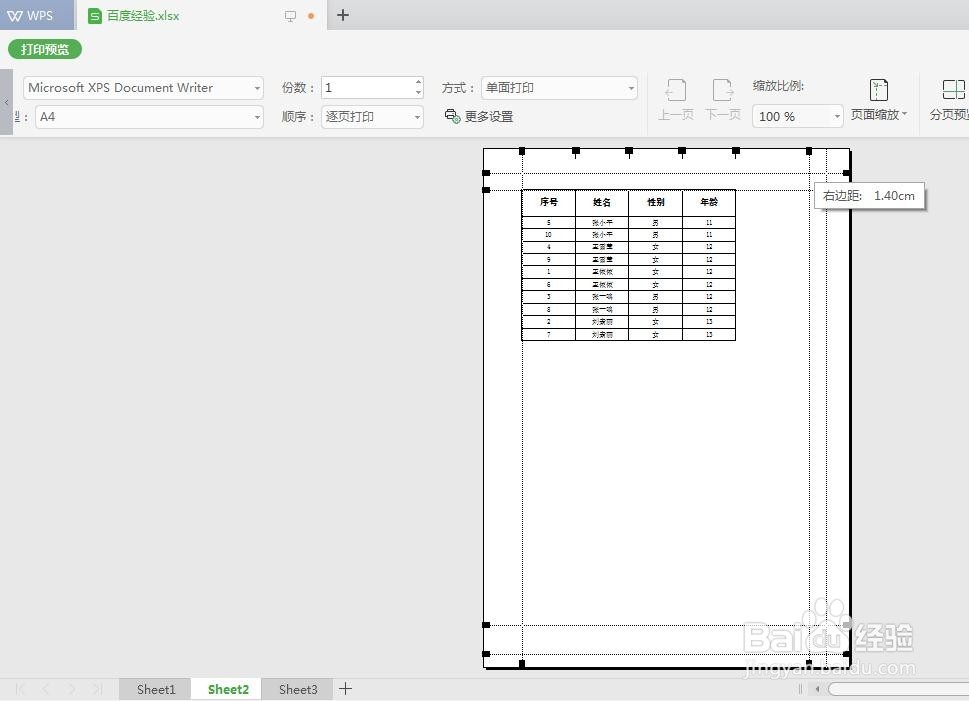Open the 逐页打印 print order dropdown
The height and width of the screenshot is (701, 969).
tap(419, 116)
